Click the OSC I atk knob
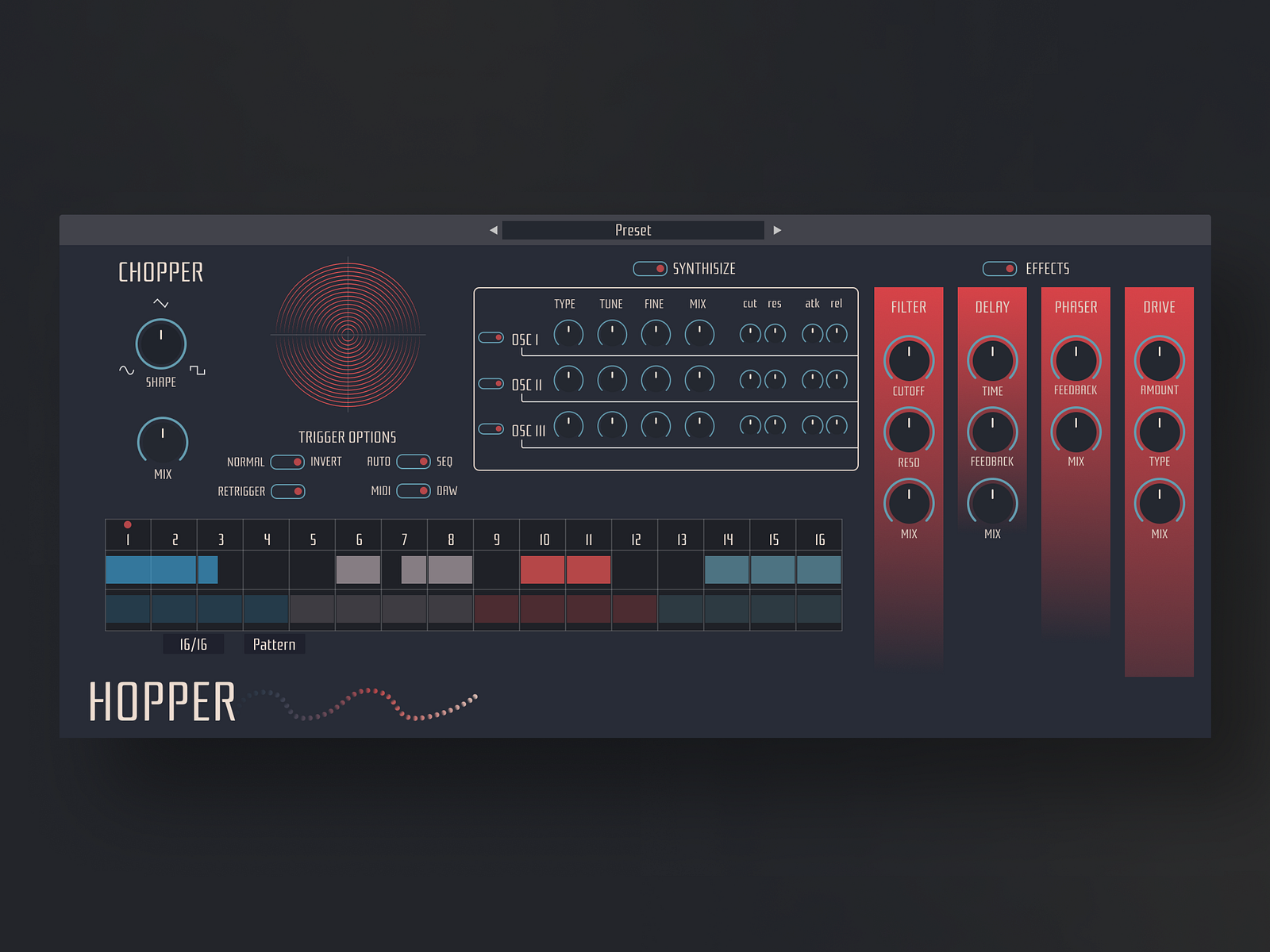This screenshot has width=1270, height=952. [812, 334]
